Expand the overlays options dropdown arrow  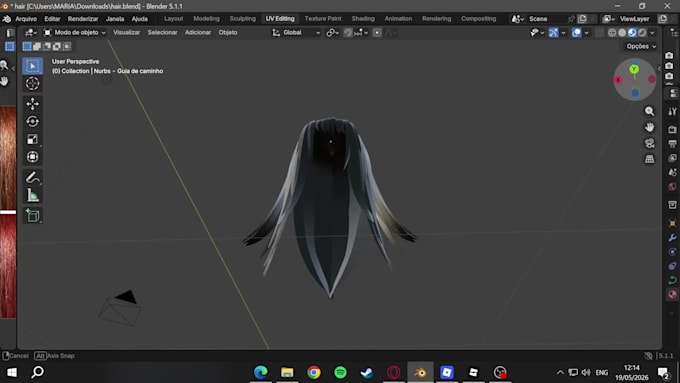(586, 33)
